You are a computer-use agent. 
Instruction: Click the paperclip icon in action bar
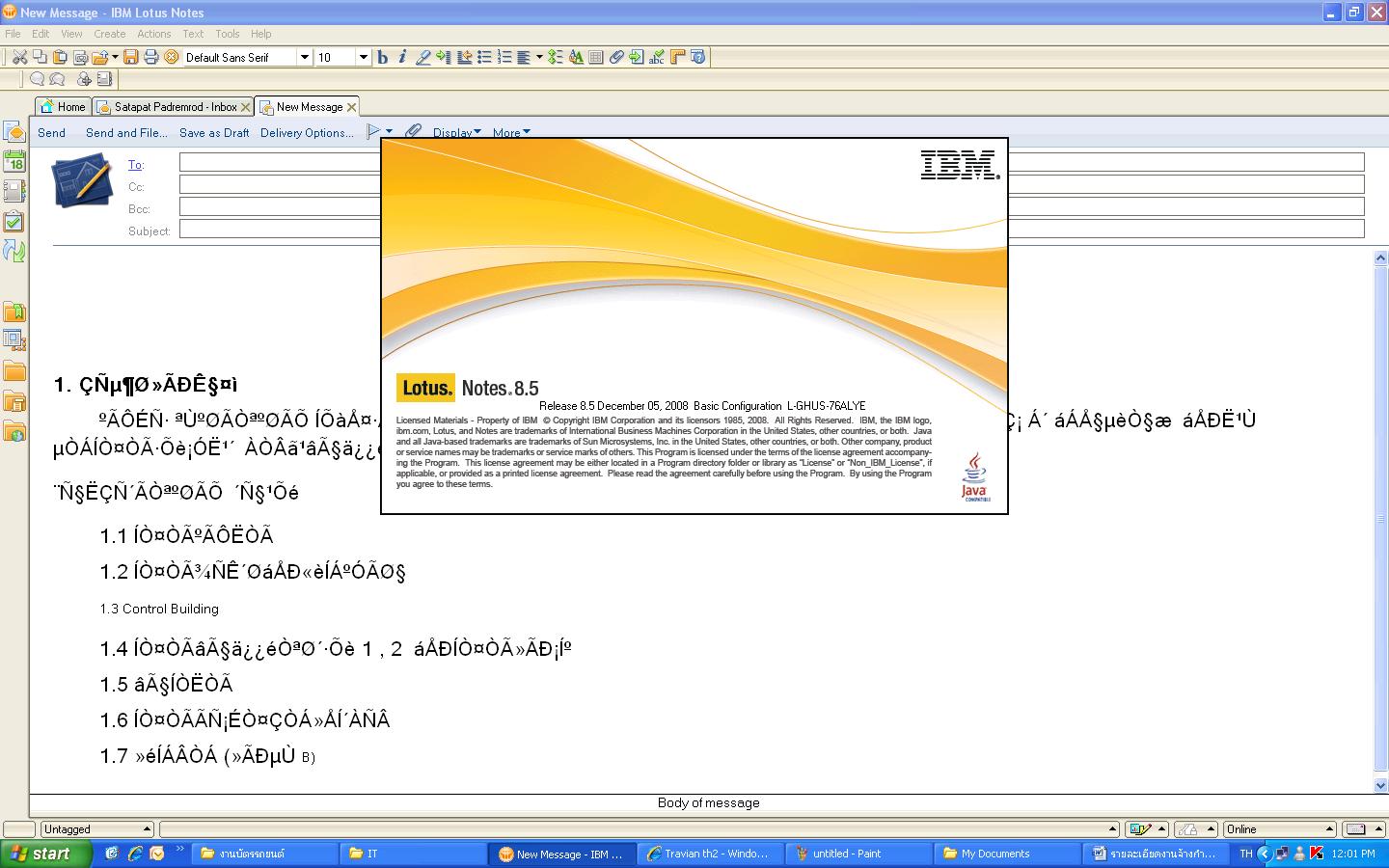coord(413,132)
